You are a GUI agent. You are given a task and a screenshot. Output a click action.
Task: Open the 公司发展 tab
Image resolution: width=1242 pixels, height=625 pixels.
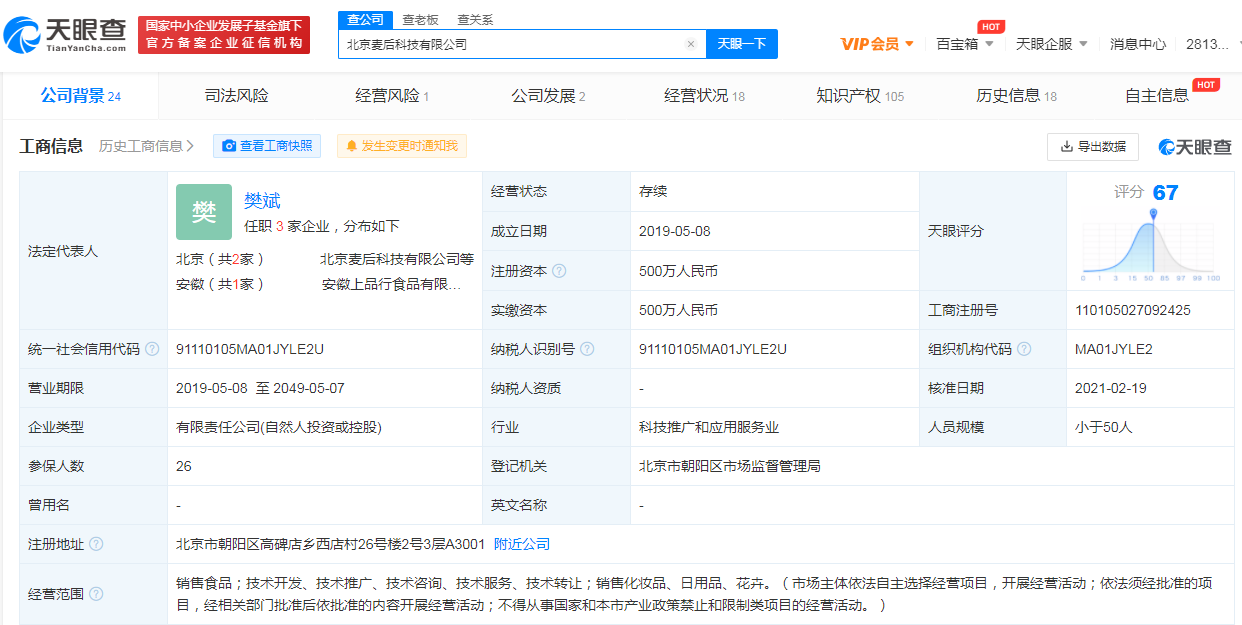pyautogui.click(x=548, y=96)
